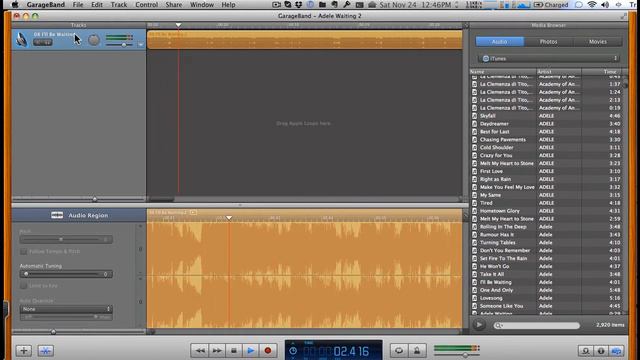
Task: Click the region loop icon in editor header
Action: coord(193,212)
